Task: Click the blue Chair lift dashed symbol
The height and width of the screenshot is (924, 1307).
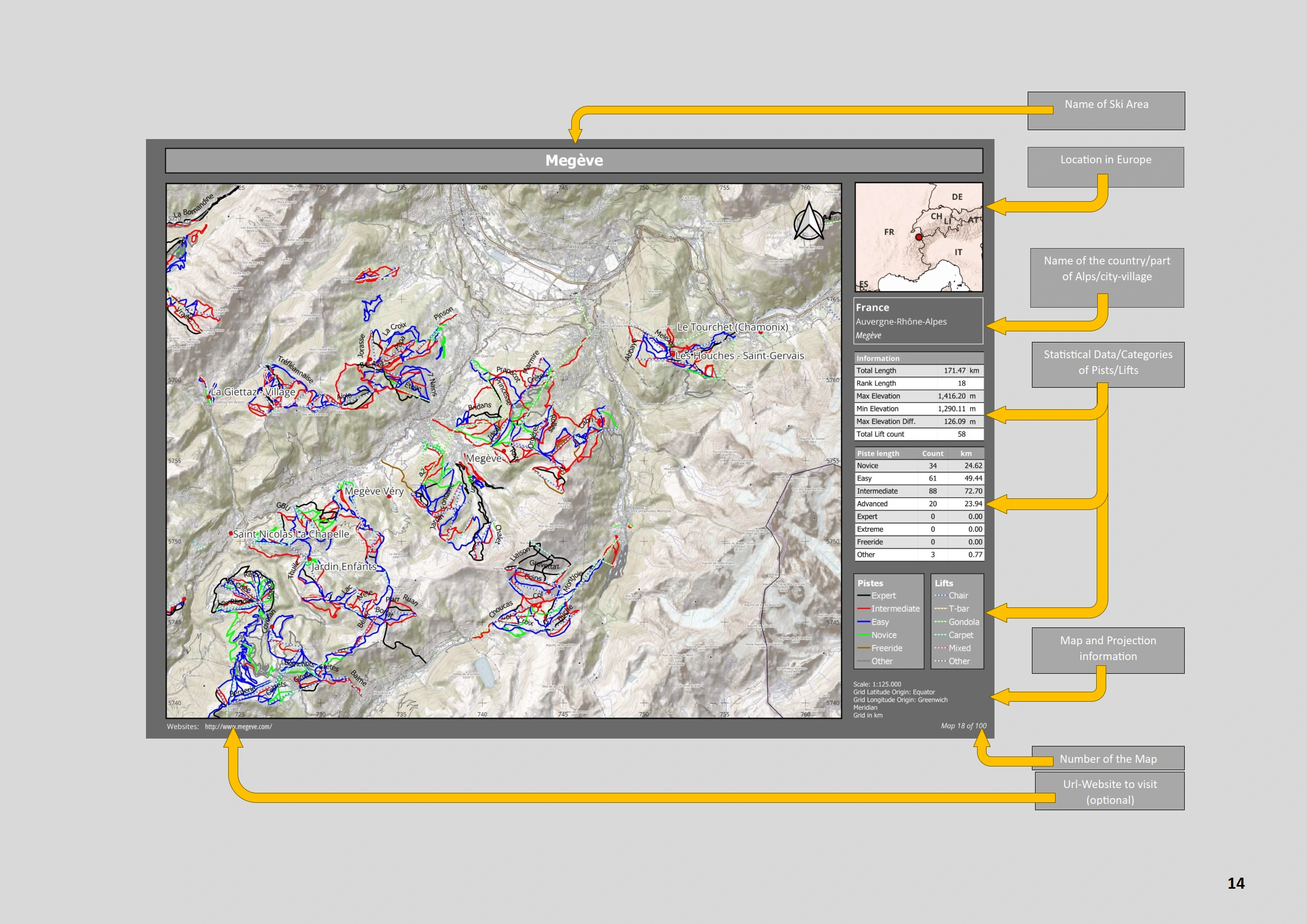Action: click(x=941, y=596)
